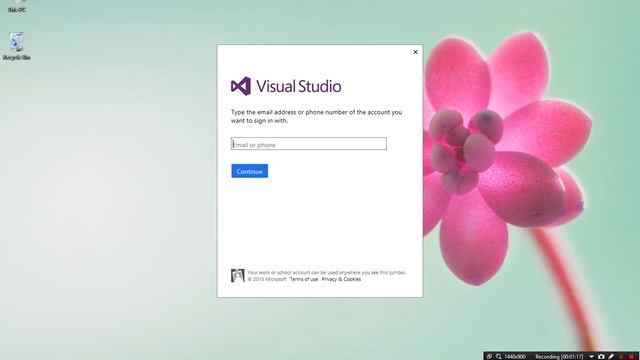
Task: Click the '© 2015 Microsoft' text
Action: tap(267, 279)
